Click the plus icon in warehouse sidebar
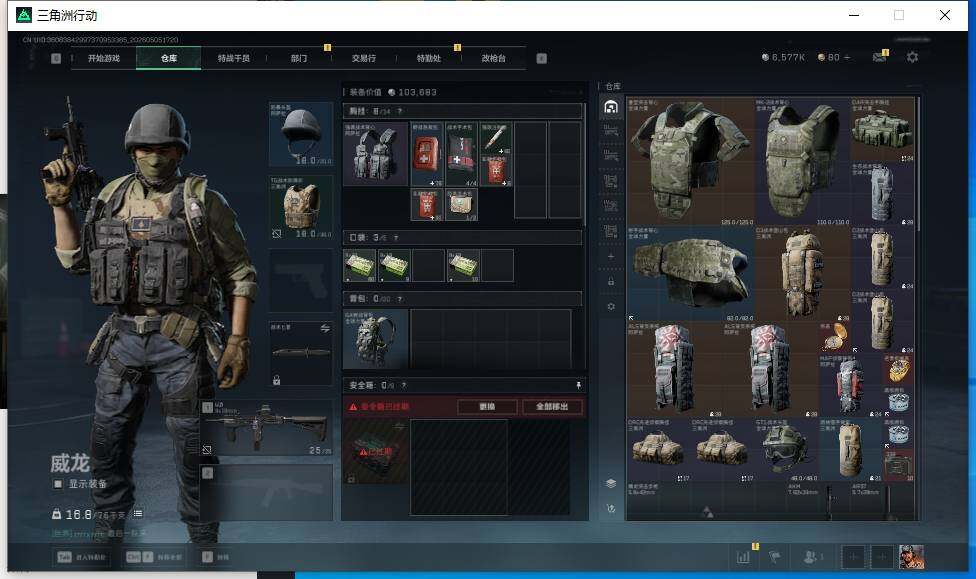This screenshot has height=579, width=976. click(x=611, y=257)
